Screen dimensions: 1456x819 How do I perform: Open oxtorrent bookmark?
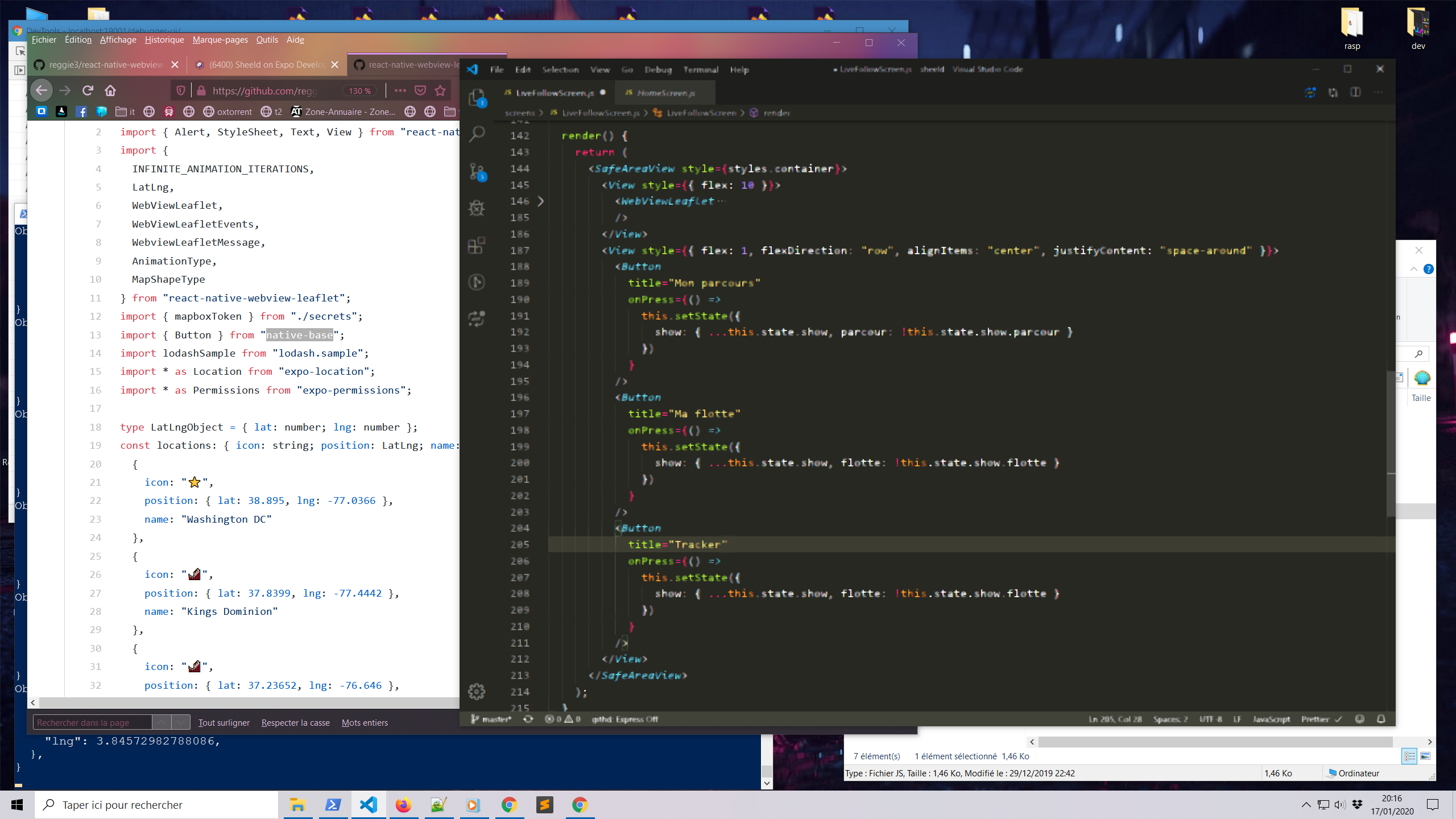[227, 111]
